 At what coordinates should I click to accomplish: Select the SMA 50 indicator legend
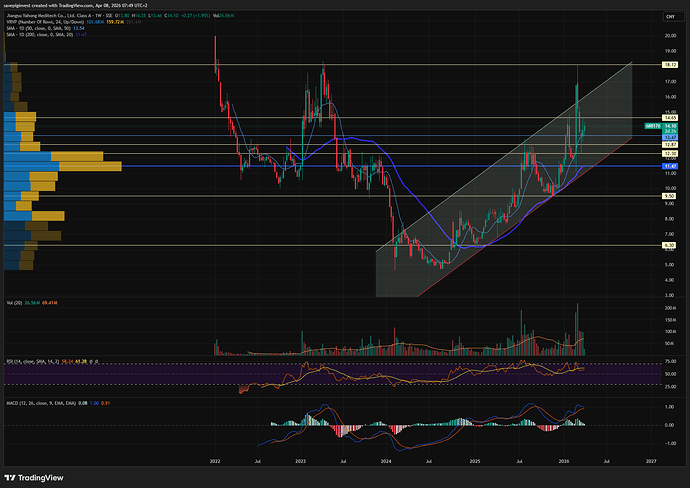pos(35,29)
